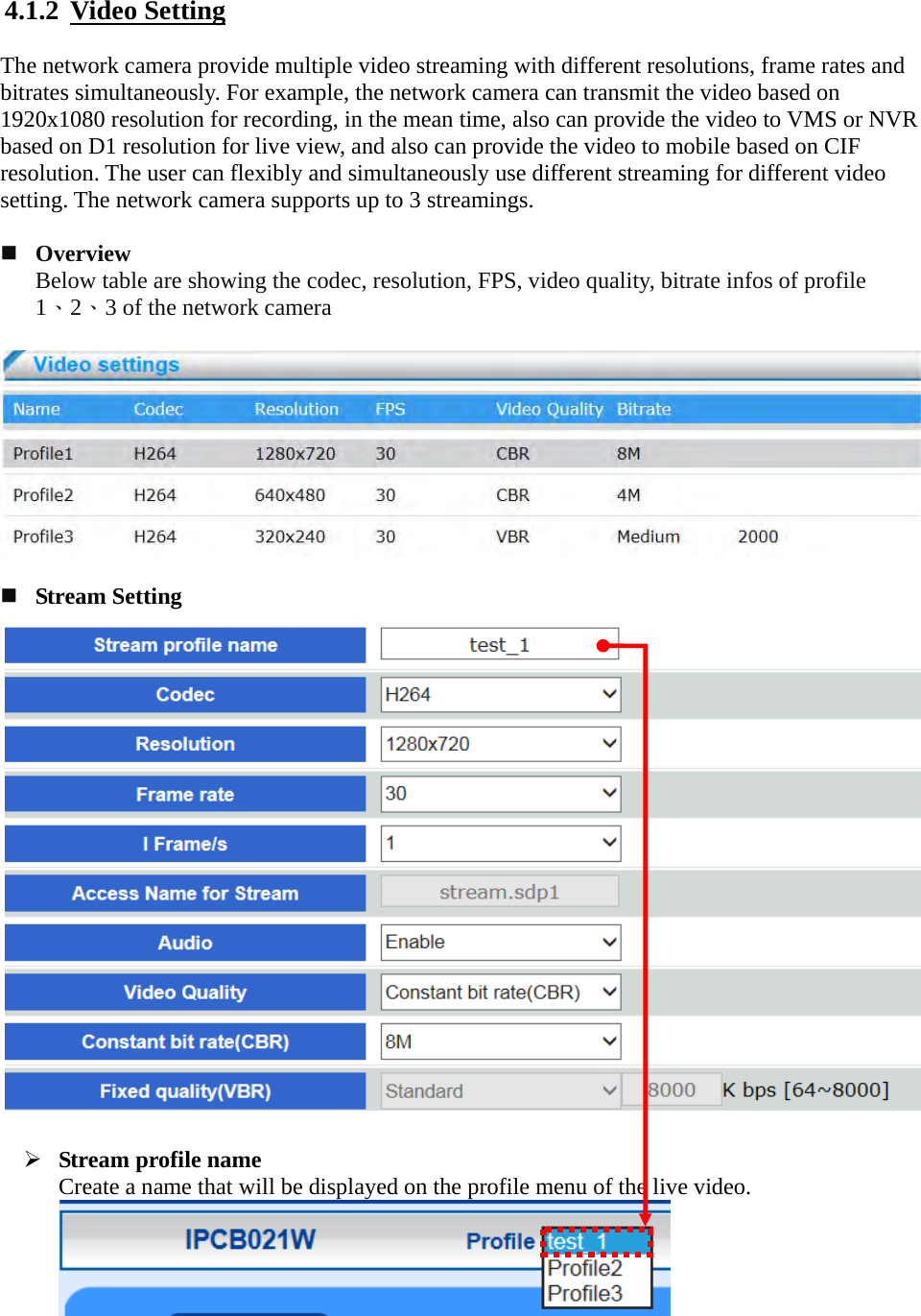This screenshot has width=921, height=1316.
Task: Click the 8000 Kbps bitrate field
Action: (x=672, y=1089)
